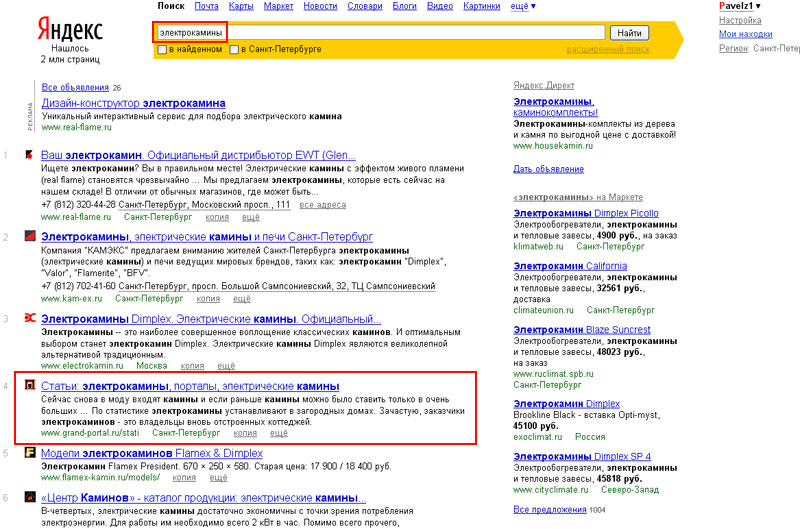The width and height of the screenshot is (800, 529).
Task: Click the red favicon beside result 2
Action: (x=30, y=236)
